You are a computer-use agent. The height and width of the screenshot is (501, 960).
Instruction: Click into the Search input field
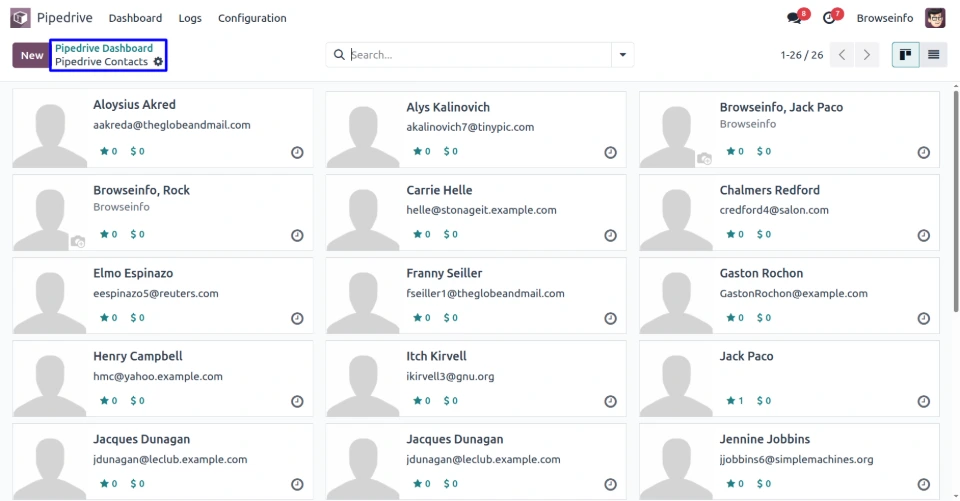(x=478, y=55)
